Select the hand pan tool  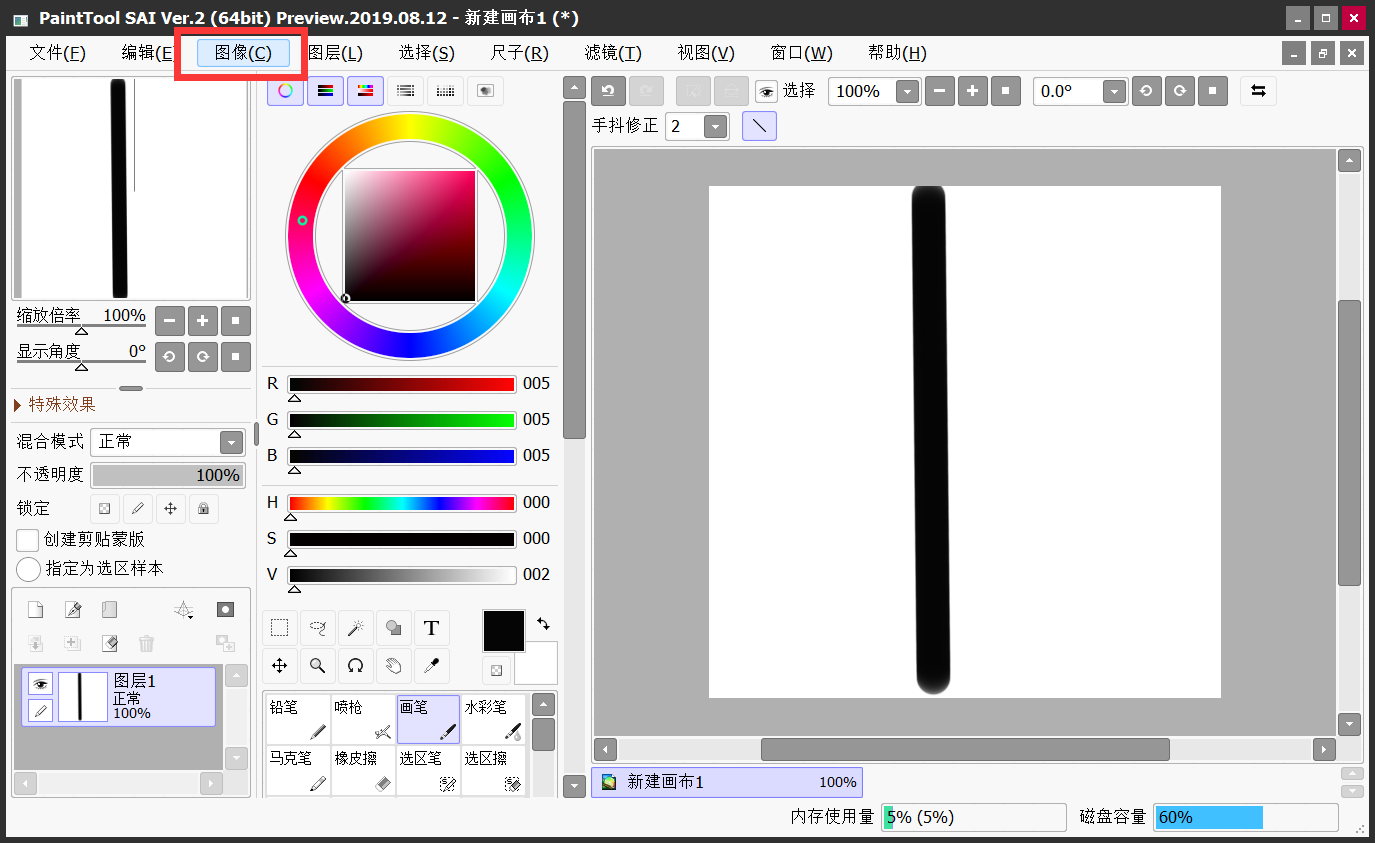coord(394,666)
